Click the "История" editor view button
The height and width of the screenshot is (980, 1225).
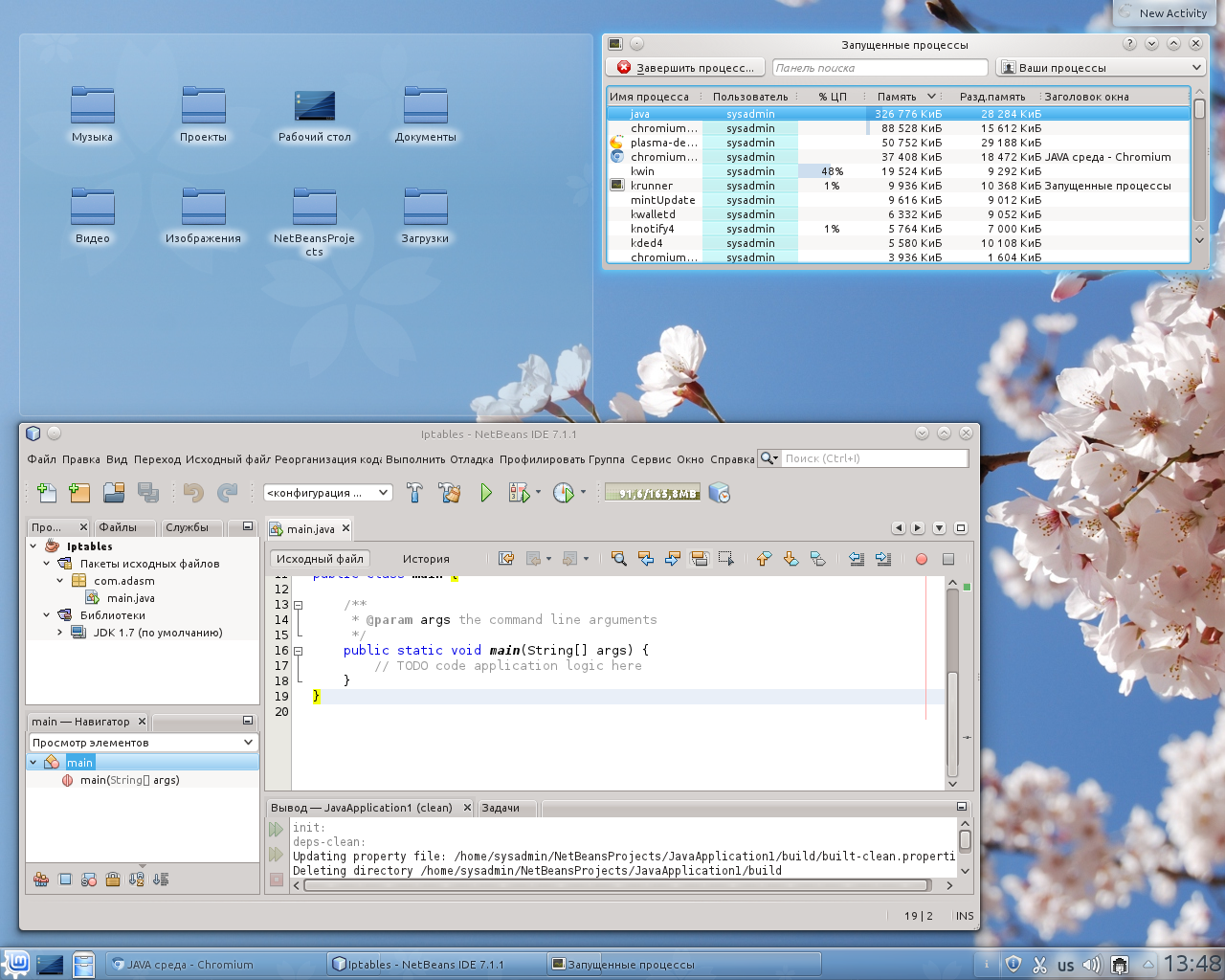(x=426, y=559)
